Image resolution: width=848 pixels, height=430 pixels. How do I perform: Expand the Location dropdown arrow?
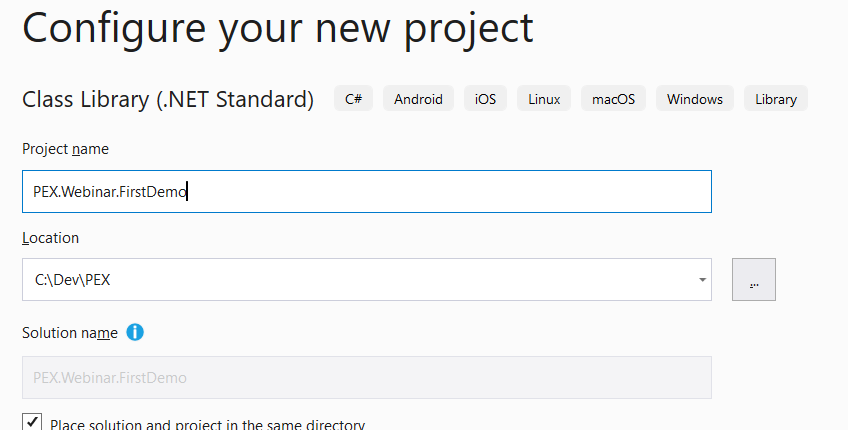(703, 280)
